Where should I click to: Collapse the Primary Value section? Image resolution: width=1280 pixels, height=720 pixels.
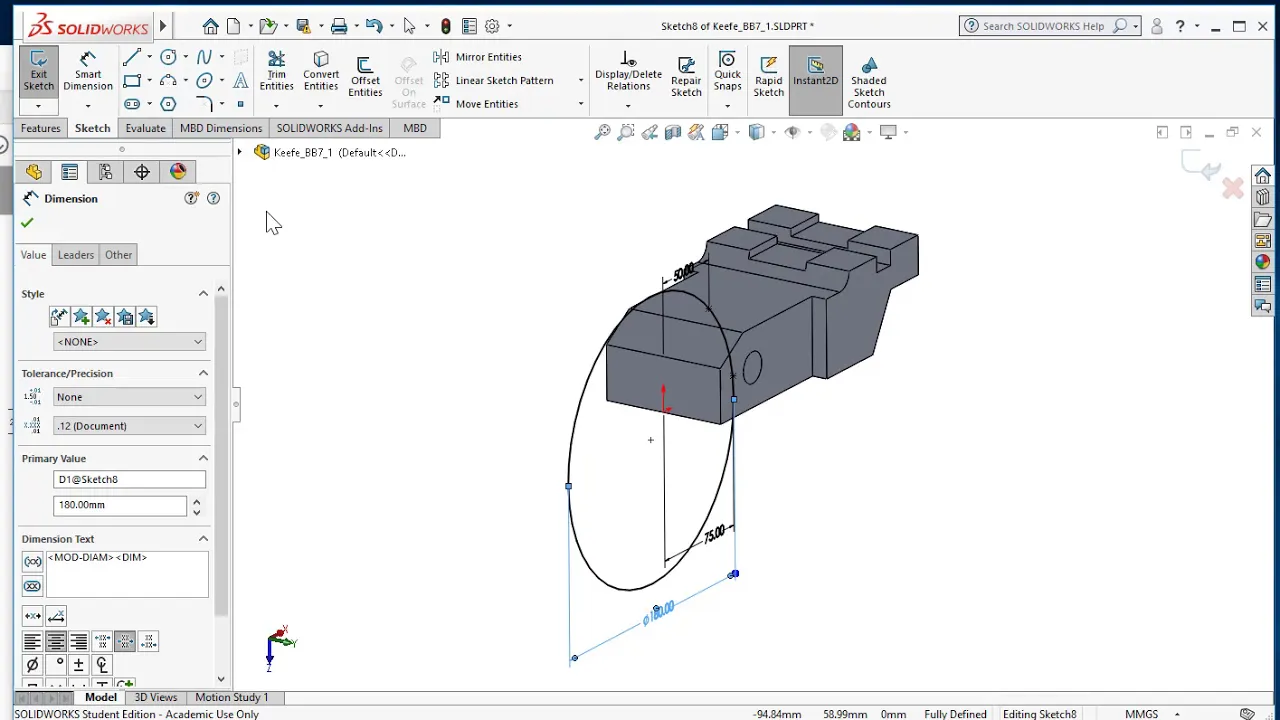203,458
